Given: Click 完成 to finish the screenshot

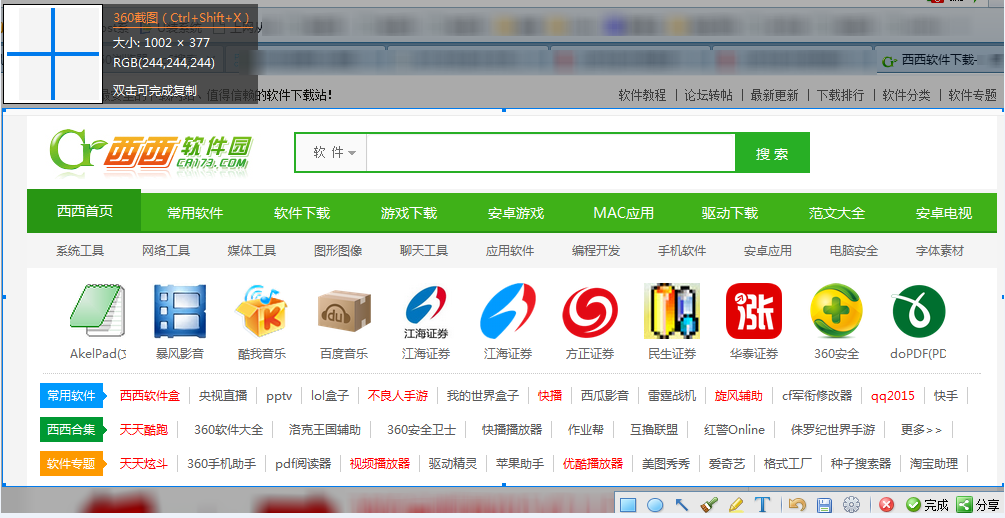Looking at the screenshot, I should [927, 505].
